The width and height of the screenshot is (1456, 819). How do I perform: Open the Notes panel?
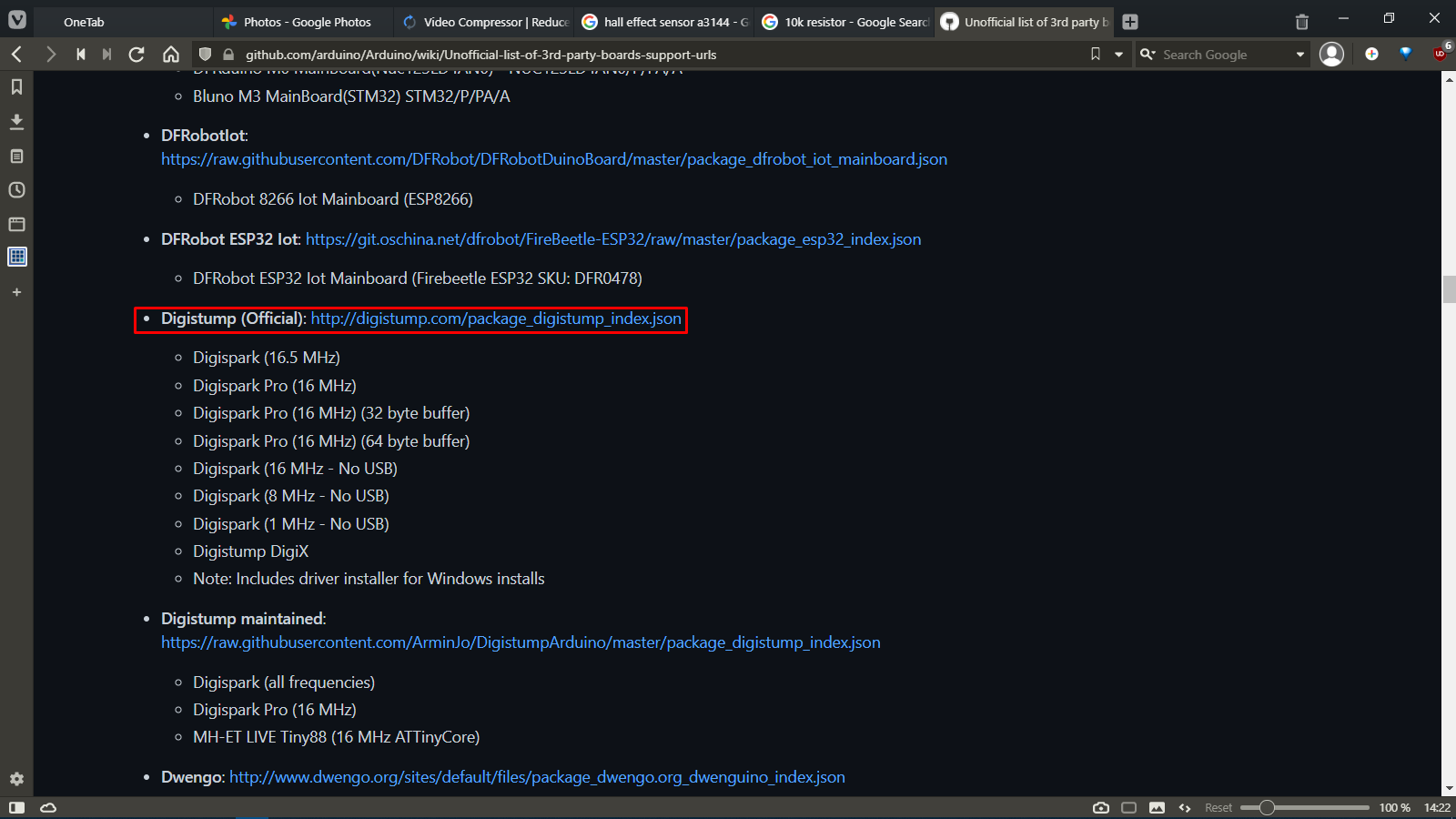pos(16,157)
